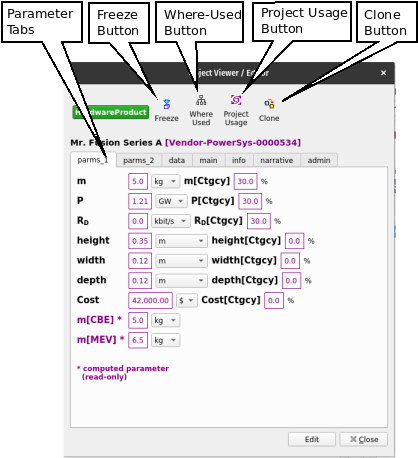Open the m unit kg dropdown
The width and height of the screenshot is (418, 458).
165,181
